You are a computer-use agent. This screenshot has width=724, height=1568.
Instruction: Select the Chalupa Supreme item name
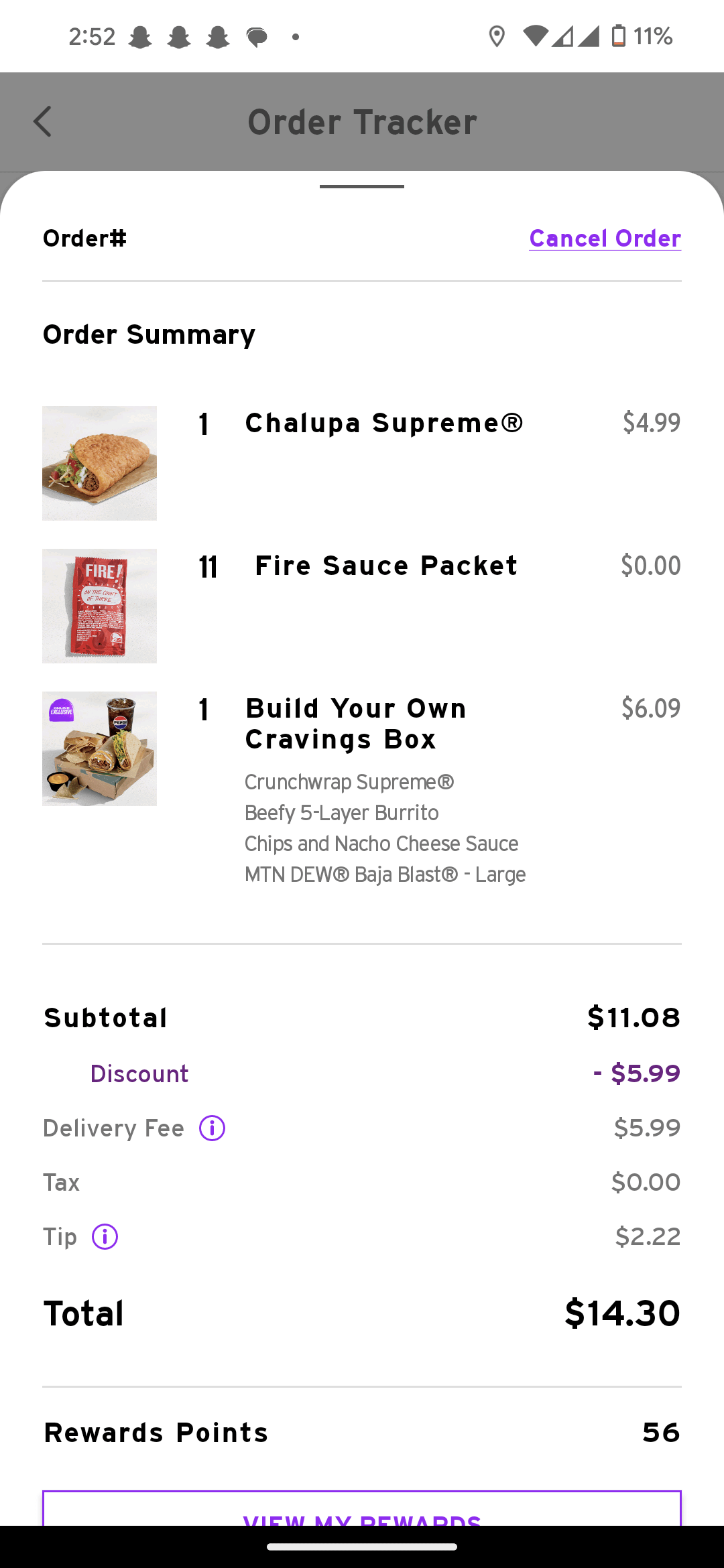pyautogui.click(x=383, y=423)
